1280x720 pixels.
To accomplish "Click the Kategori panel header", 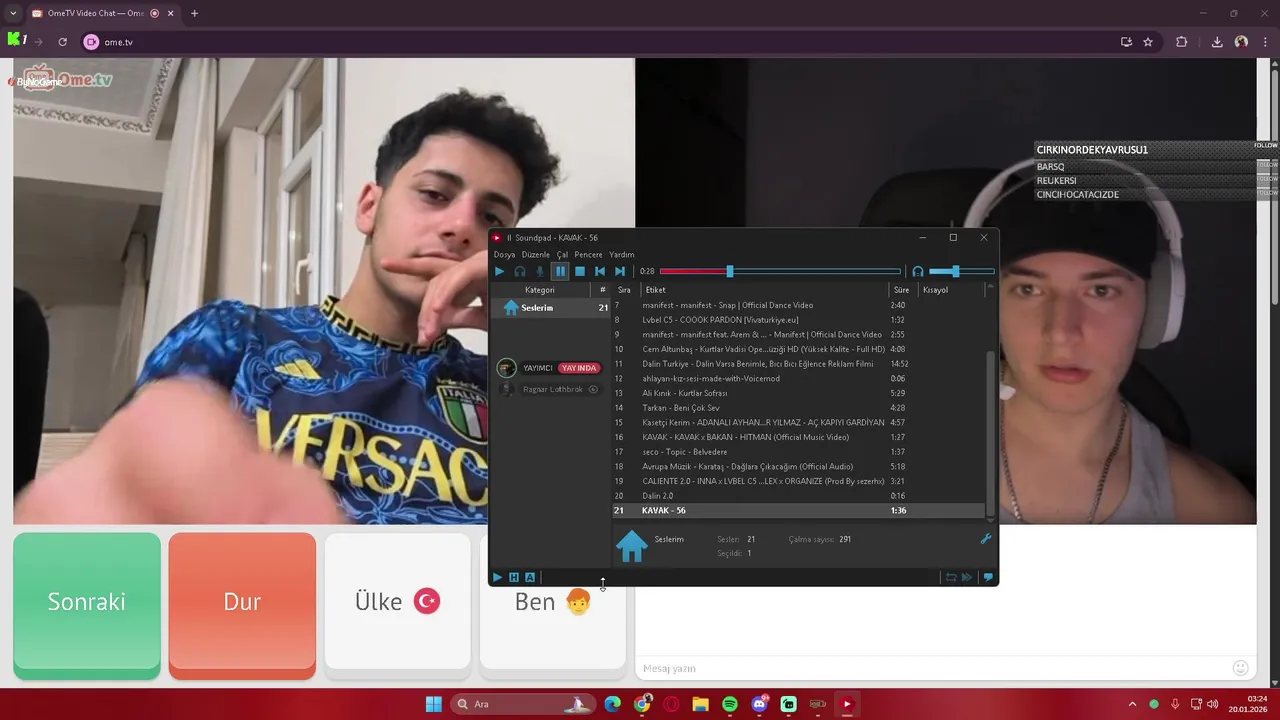I will coord(540,290).
